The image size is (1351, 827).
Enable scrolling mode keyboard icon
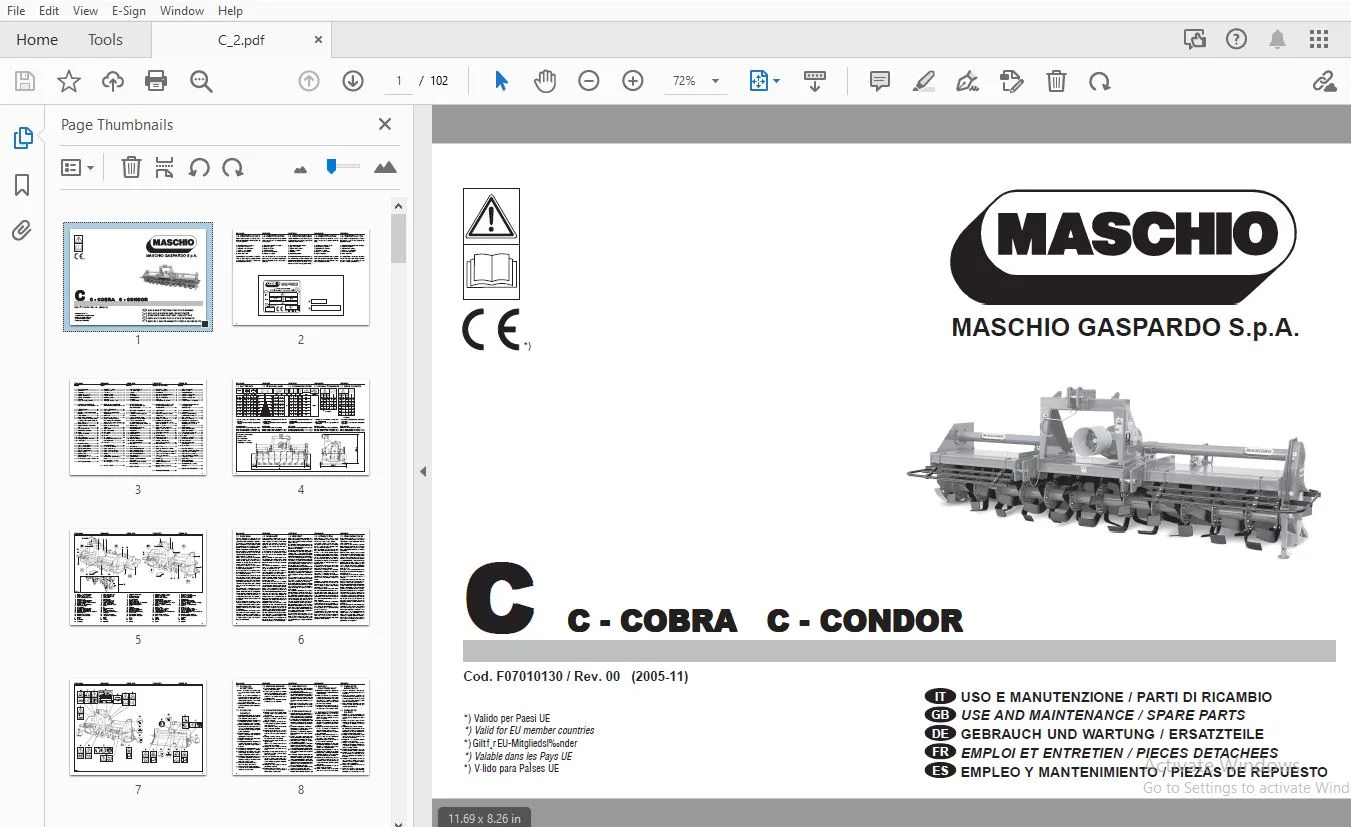coord(815,81)
